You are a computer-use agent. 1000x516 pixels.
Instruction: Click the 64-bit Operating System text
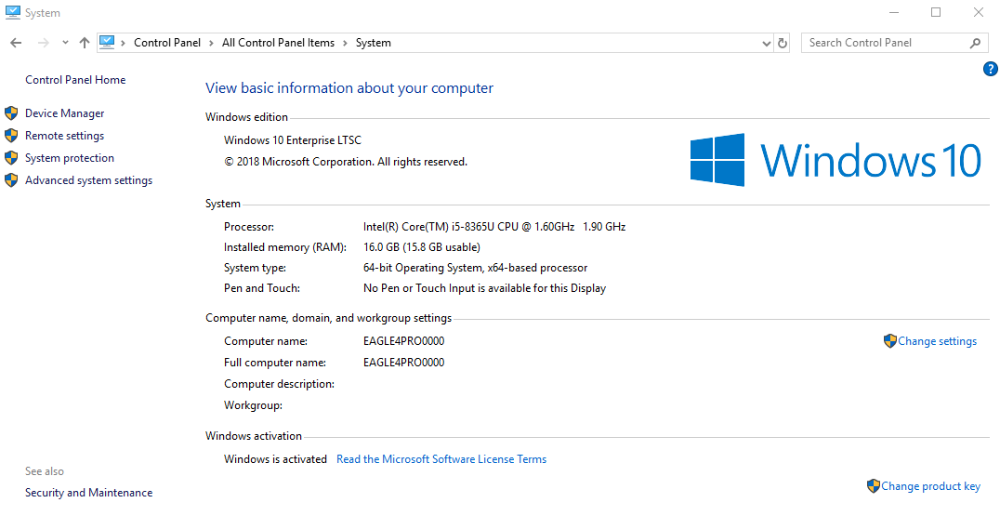coord(475,268)
